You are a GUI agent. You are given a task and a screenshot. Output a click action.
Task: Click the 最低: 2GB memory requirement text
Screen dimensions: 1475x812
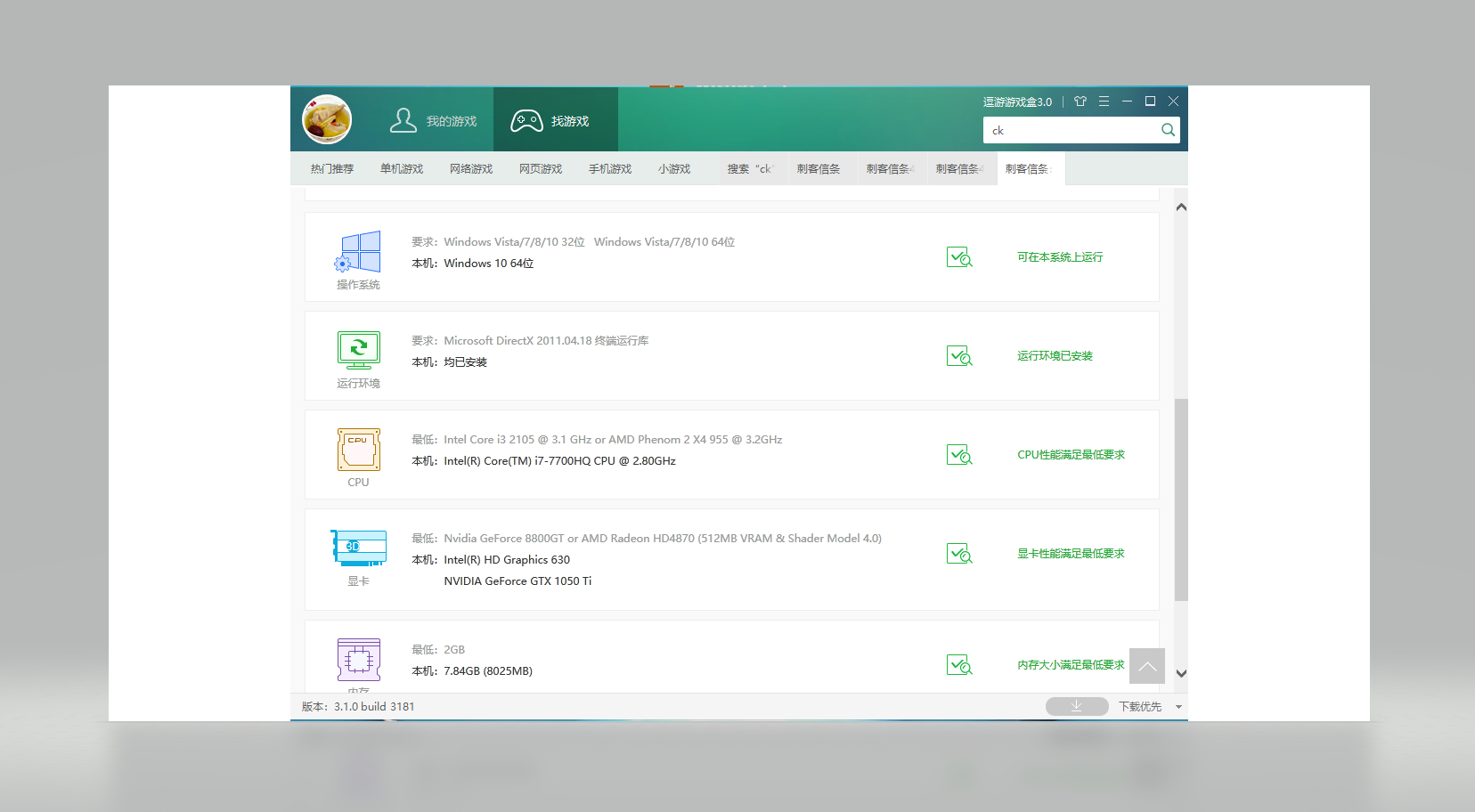coord(438,650)
